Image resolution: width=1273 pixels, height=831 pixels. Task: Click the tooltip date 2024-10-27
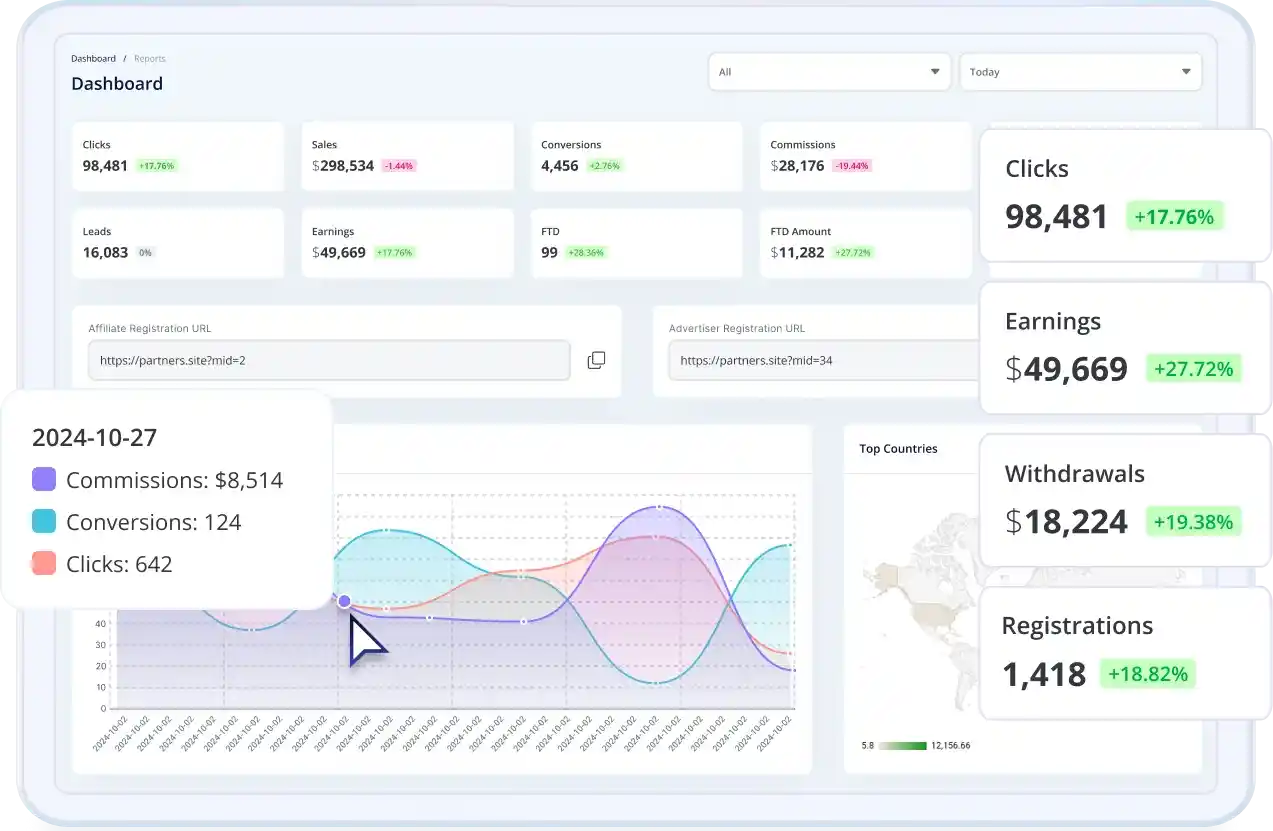coord(94,437)
